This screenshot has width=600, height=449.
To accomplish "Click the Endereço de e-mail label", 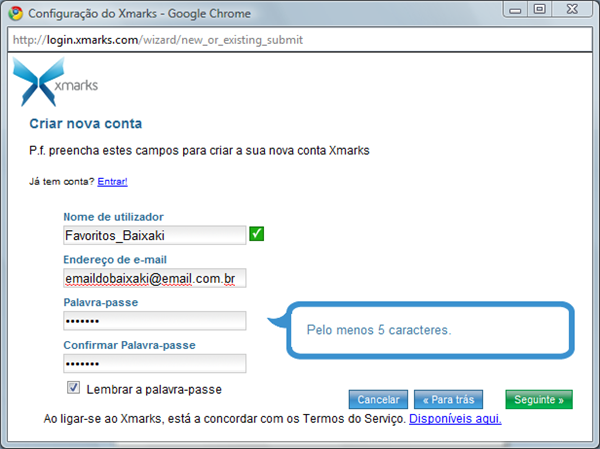I will [115, 260].
